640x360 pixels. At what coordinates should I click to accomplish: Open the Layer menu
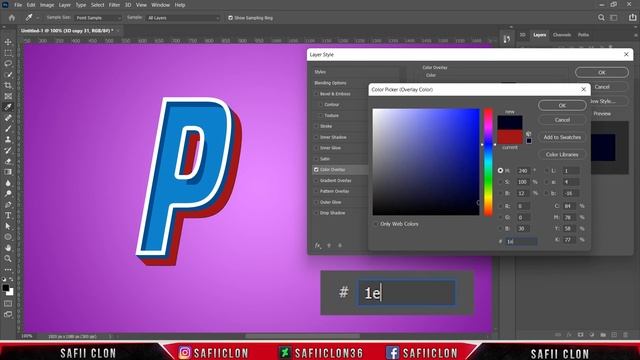click(x=64, y=5)
